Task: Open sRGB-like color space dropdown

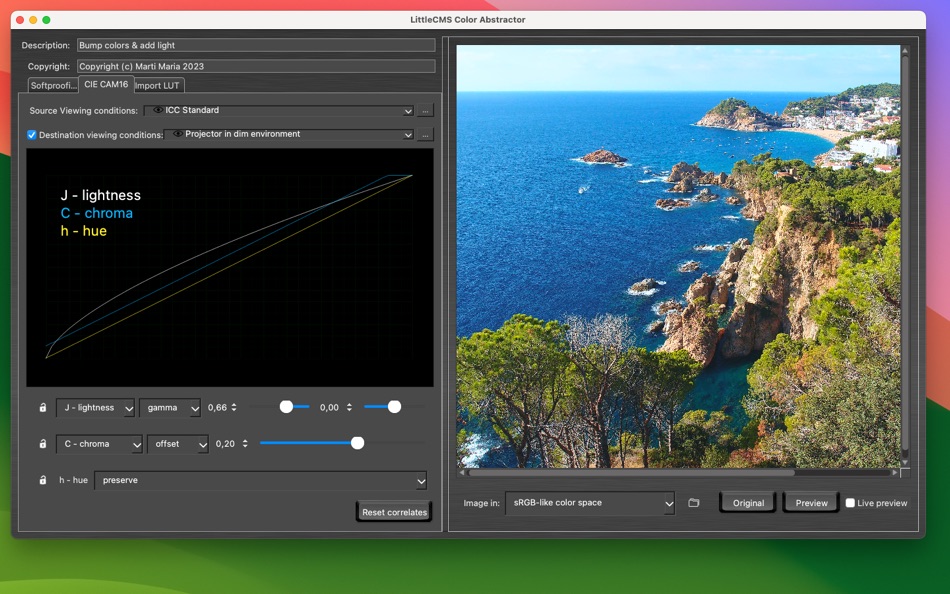Action: (590, 503)
